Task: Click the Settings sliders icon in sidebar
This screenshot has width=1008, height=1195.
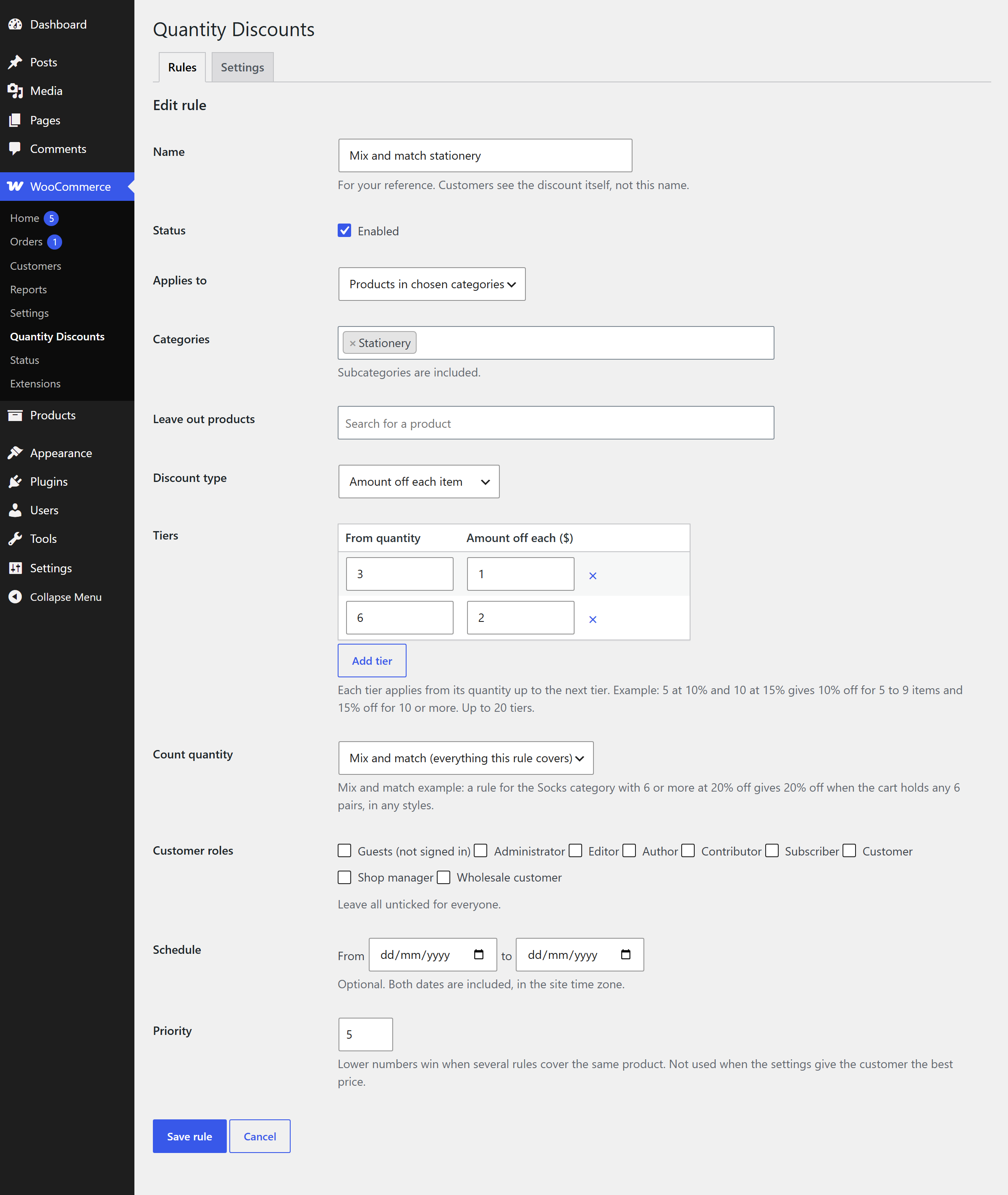Action: (16, 568)
